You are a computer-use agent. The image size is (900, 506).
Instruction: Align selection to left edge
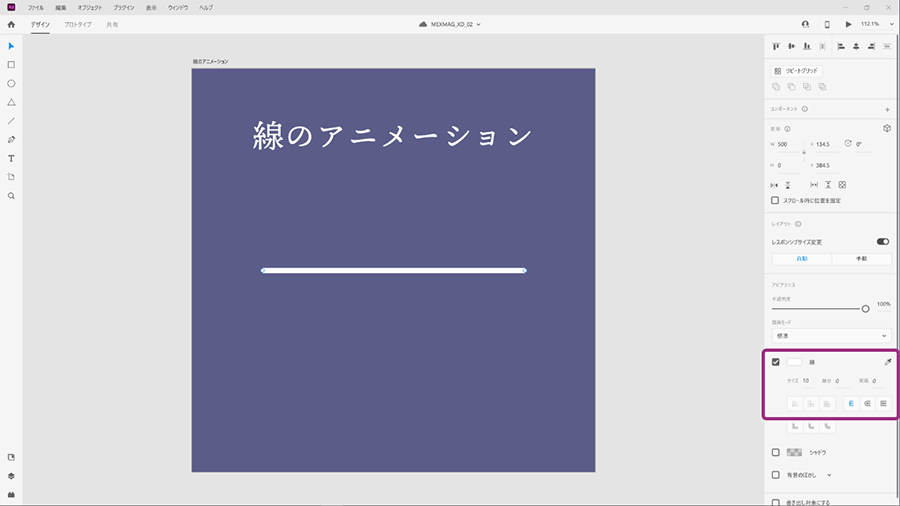coord(841,46)
